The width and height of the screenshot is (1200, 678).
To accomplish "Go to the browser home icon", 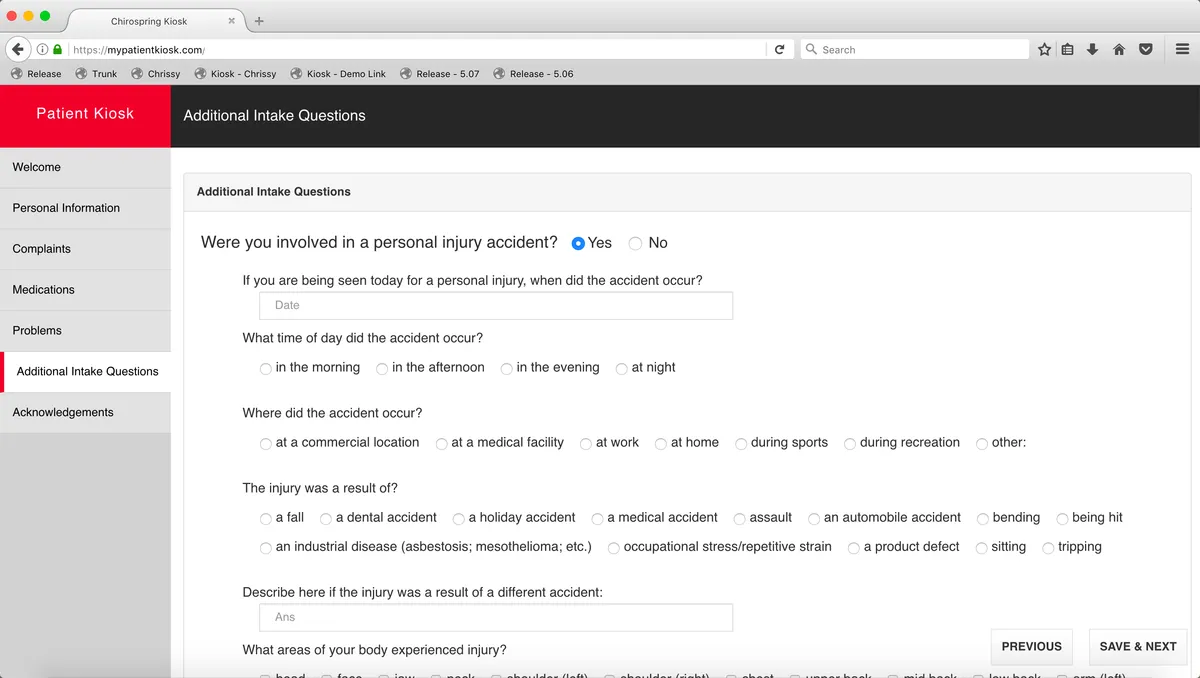I will tap(1119, 49).
